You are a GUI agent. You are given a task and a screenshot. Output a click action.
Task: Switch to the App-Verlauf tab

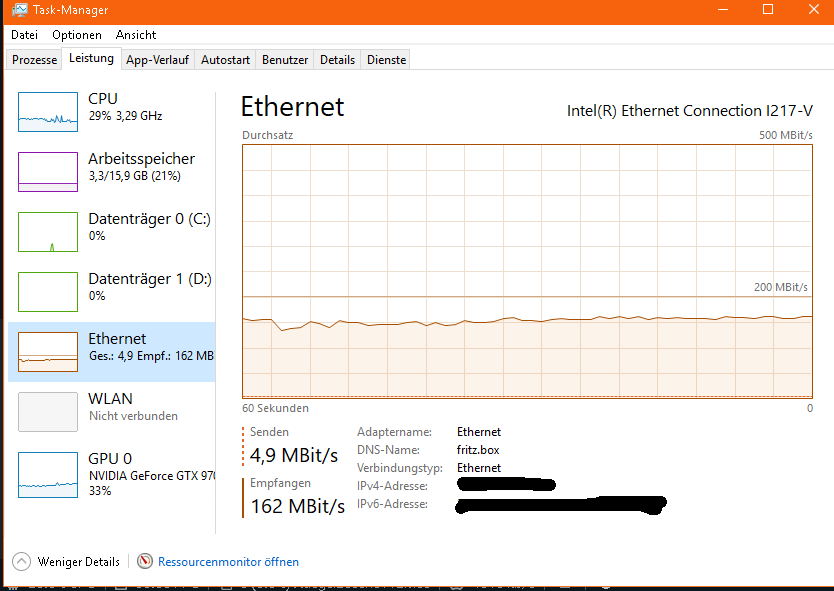[157, 60]
